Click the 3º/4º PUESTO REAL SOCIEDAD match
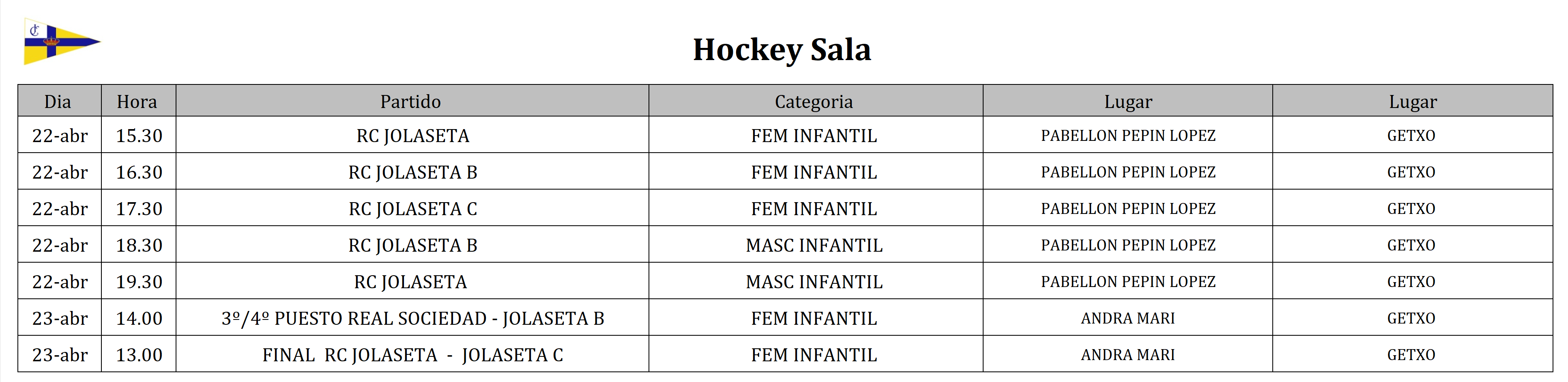Viewport: 1568px width, 382px height. tap(413, 318)
